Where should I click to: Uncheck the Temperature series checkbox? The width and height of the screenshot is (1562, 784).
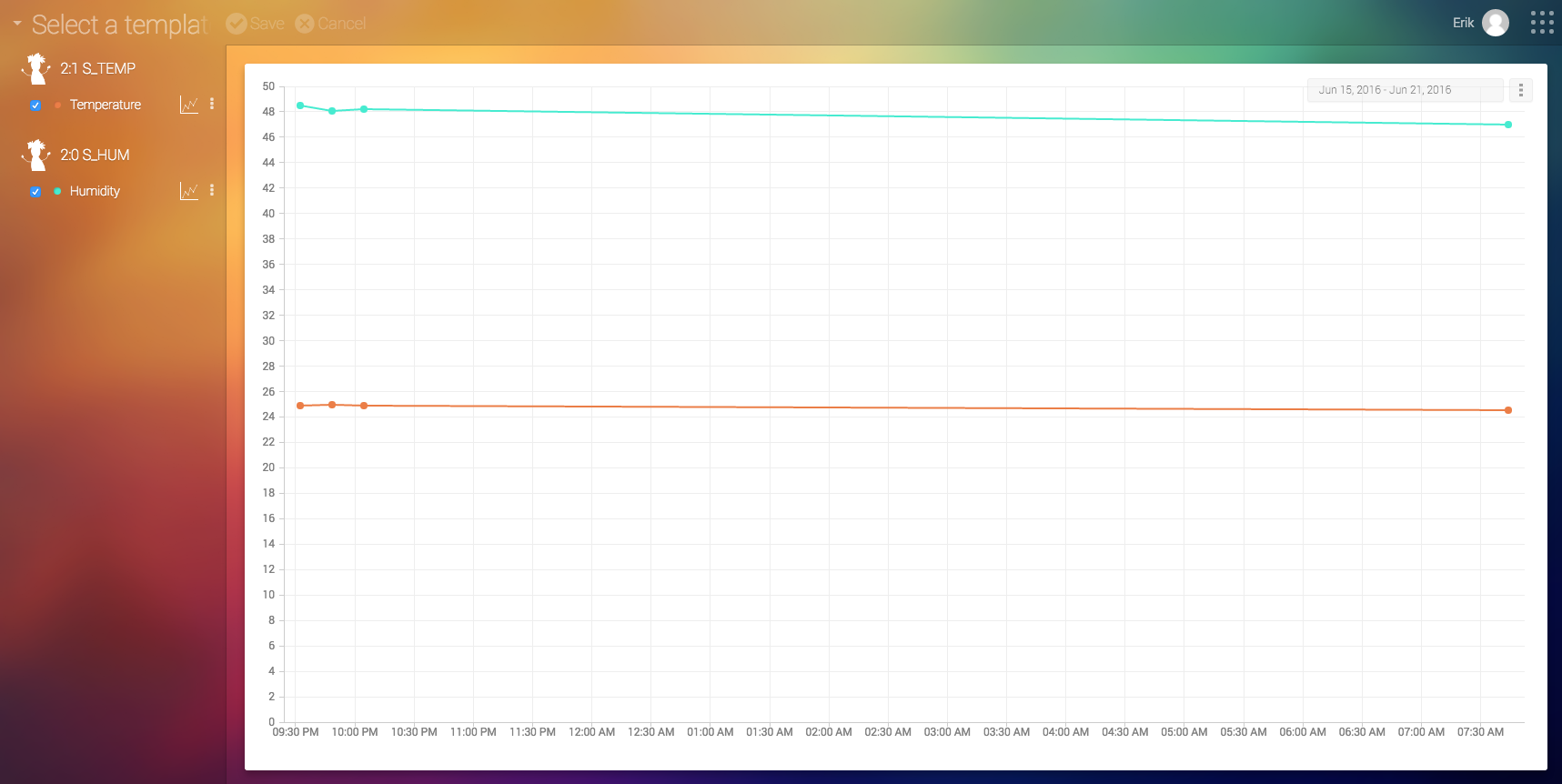35,106
